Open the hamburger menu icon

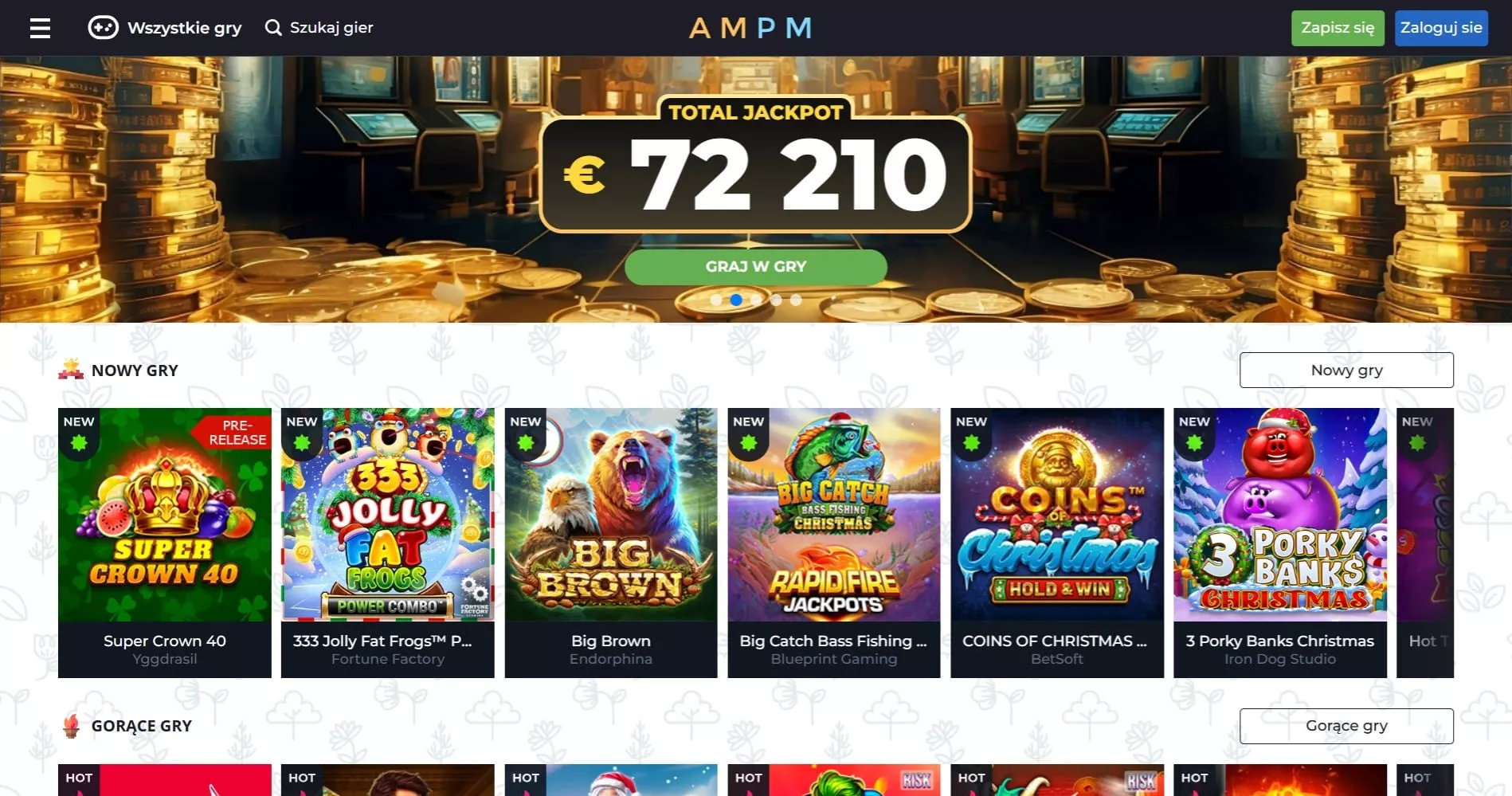pyautogui.click(x=40, y=29)
